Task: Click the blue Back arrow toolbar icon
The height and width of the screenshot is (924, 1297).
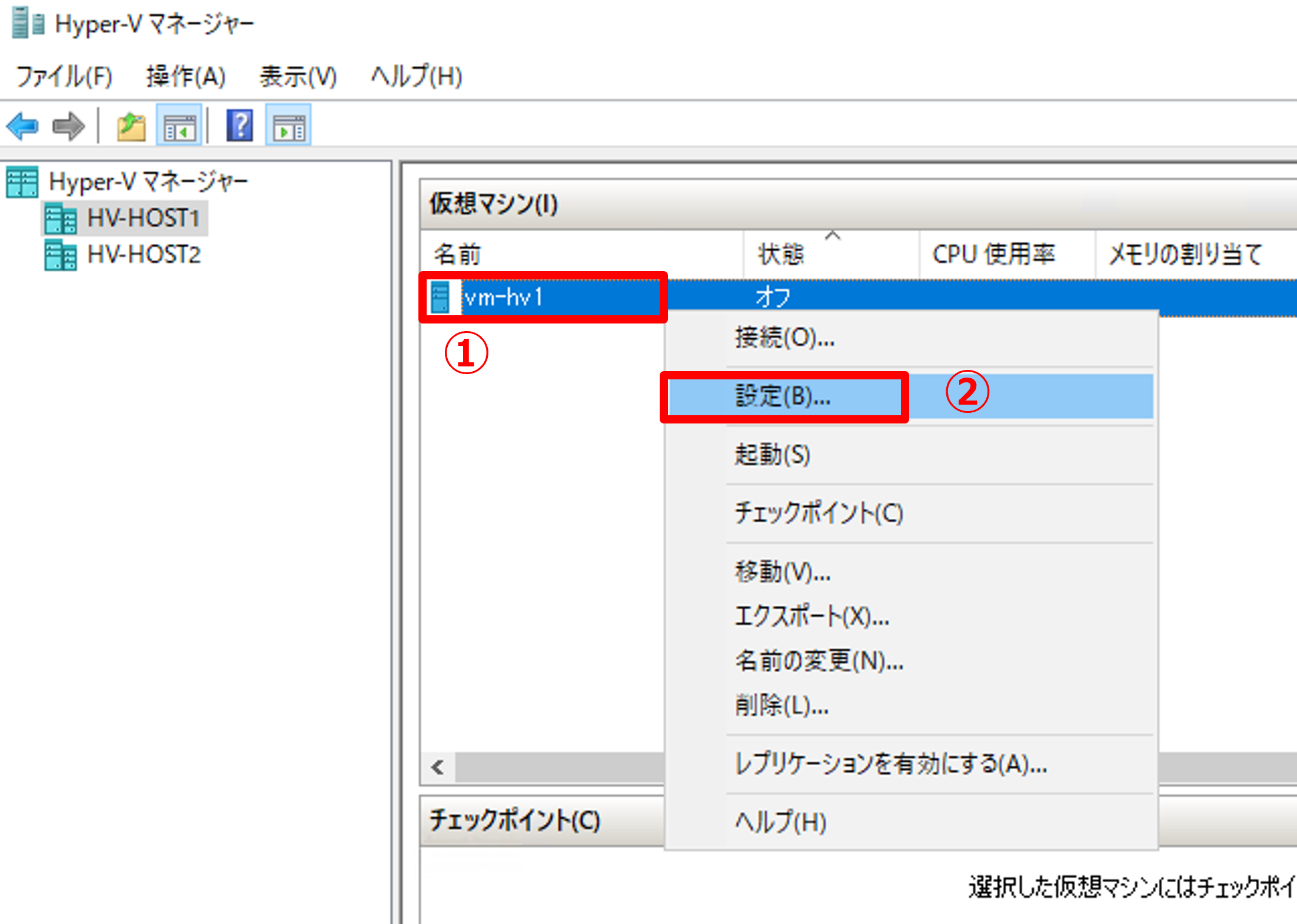Action: click(x=22, y=126)
